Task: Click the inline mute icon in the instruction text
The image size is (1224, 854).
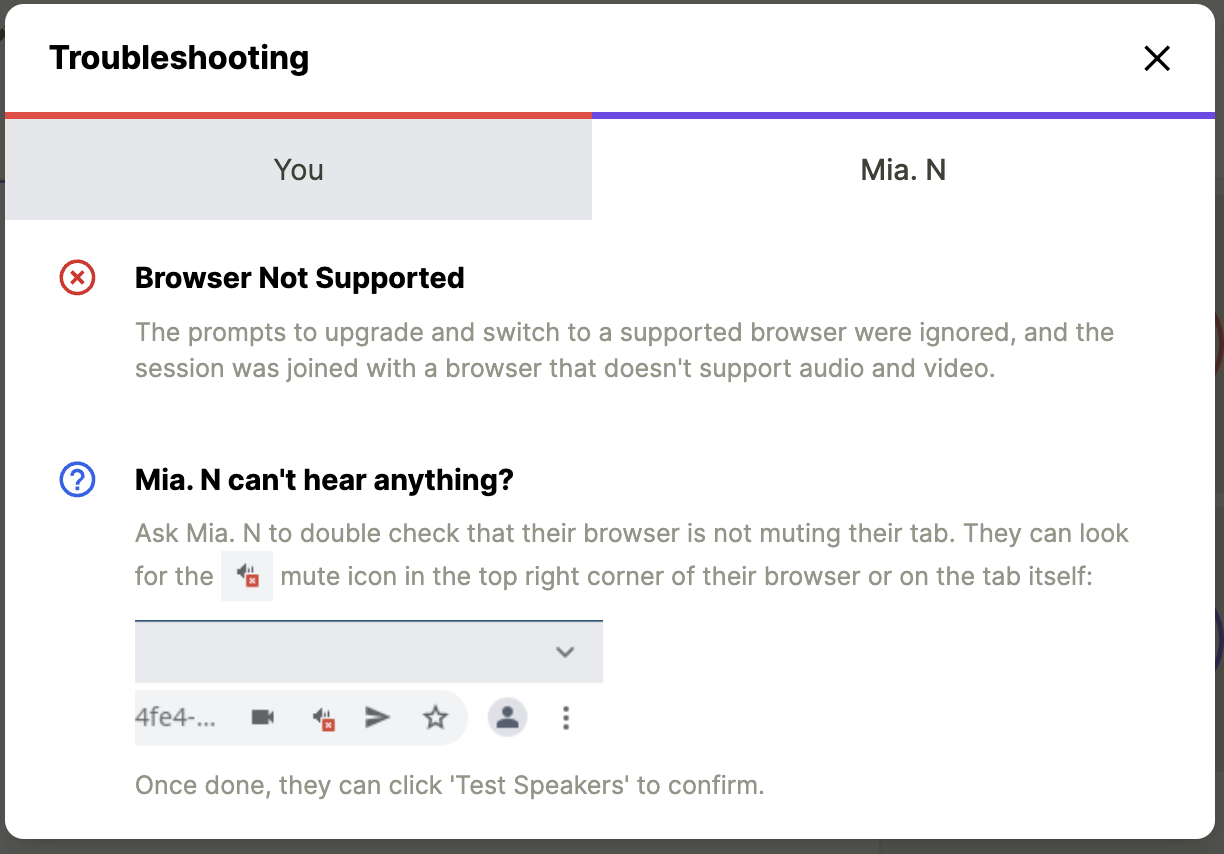Action: (x=245, y=576)
